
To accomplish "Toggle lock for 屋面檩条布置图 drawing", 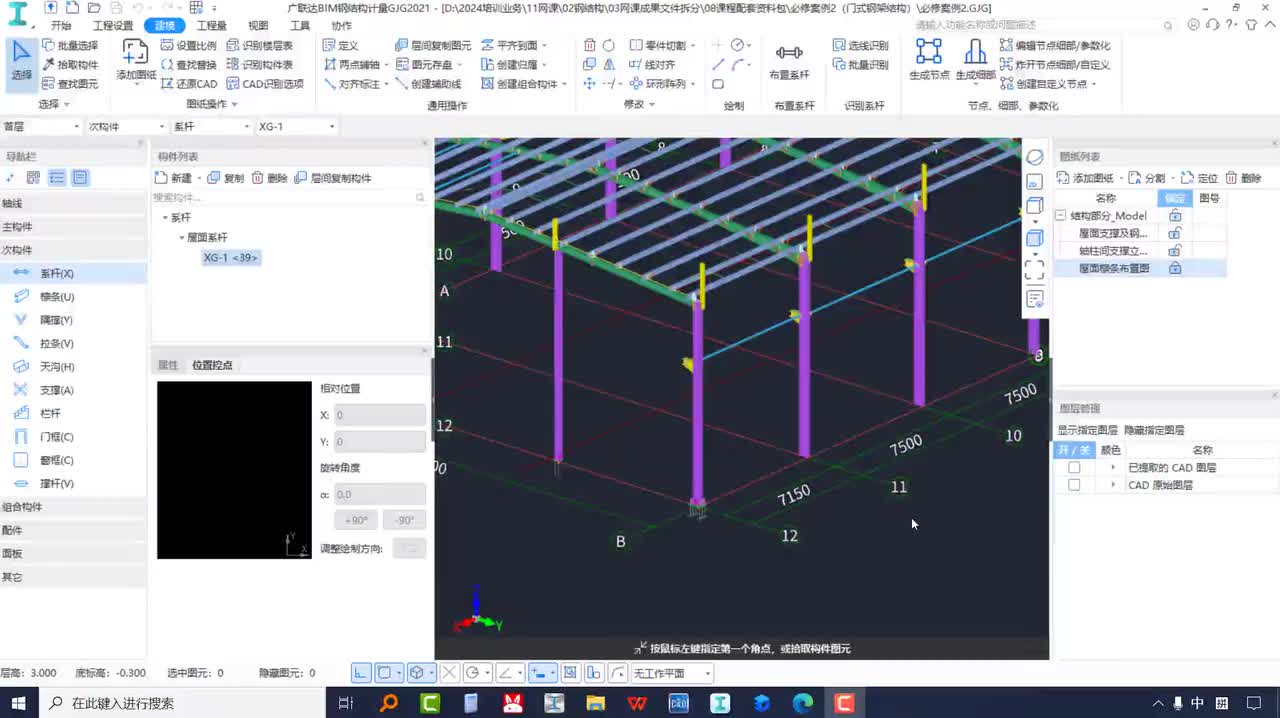I will coord(1175,269).
